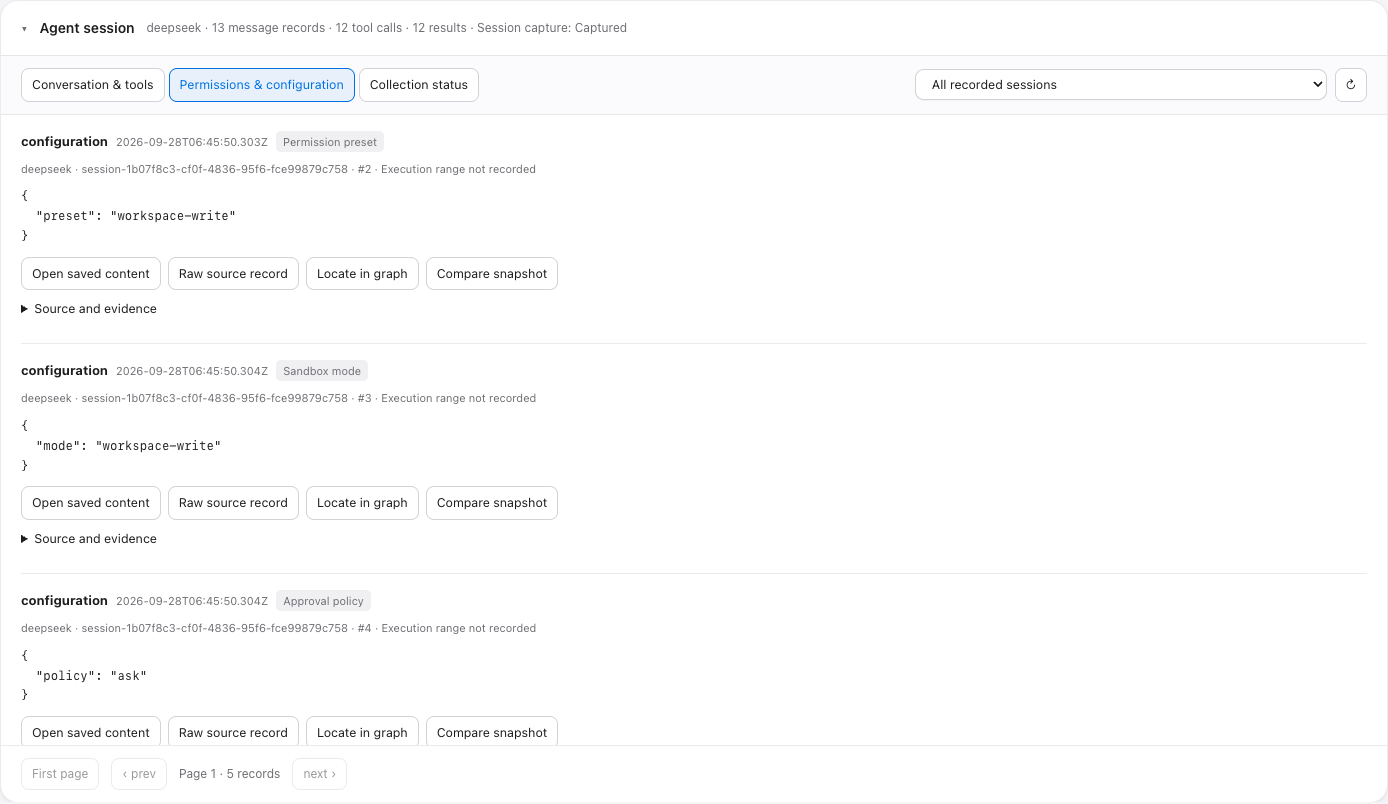Compare snapshot for the Approval policy record
Viewport: 1388px width, 804px height.
tap(492, 732)
